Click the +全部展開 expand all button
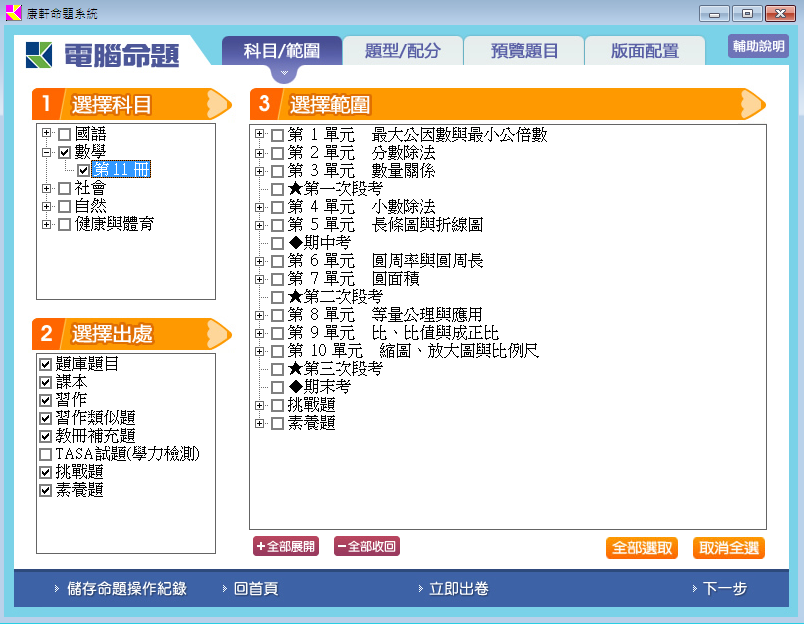Screen dimensions: 804x624 286,547
